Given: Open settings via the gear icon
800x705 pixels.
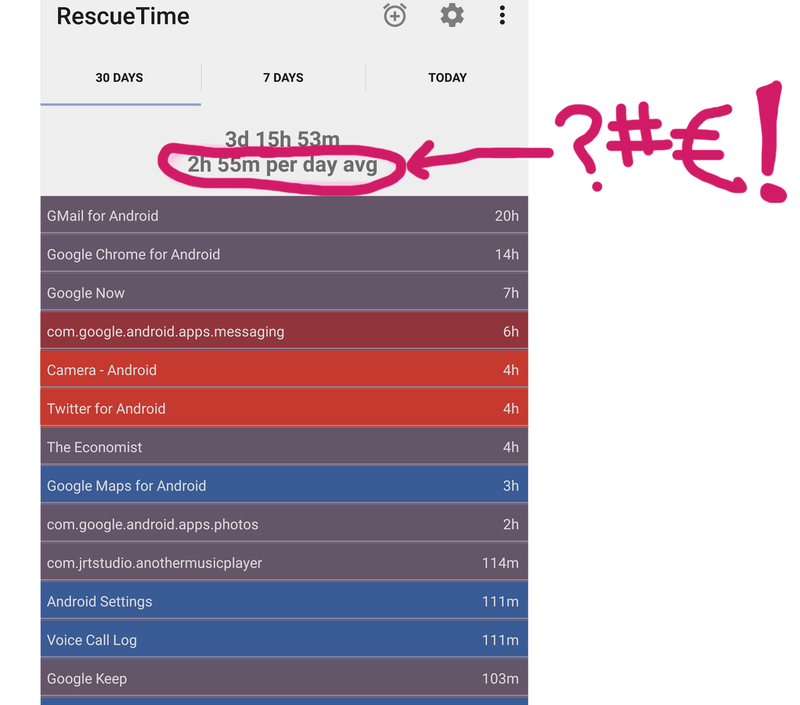Looking at the screenshot, I should 452,16.
